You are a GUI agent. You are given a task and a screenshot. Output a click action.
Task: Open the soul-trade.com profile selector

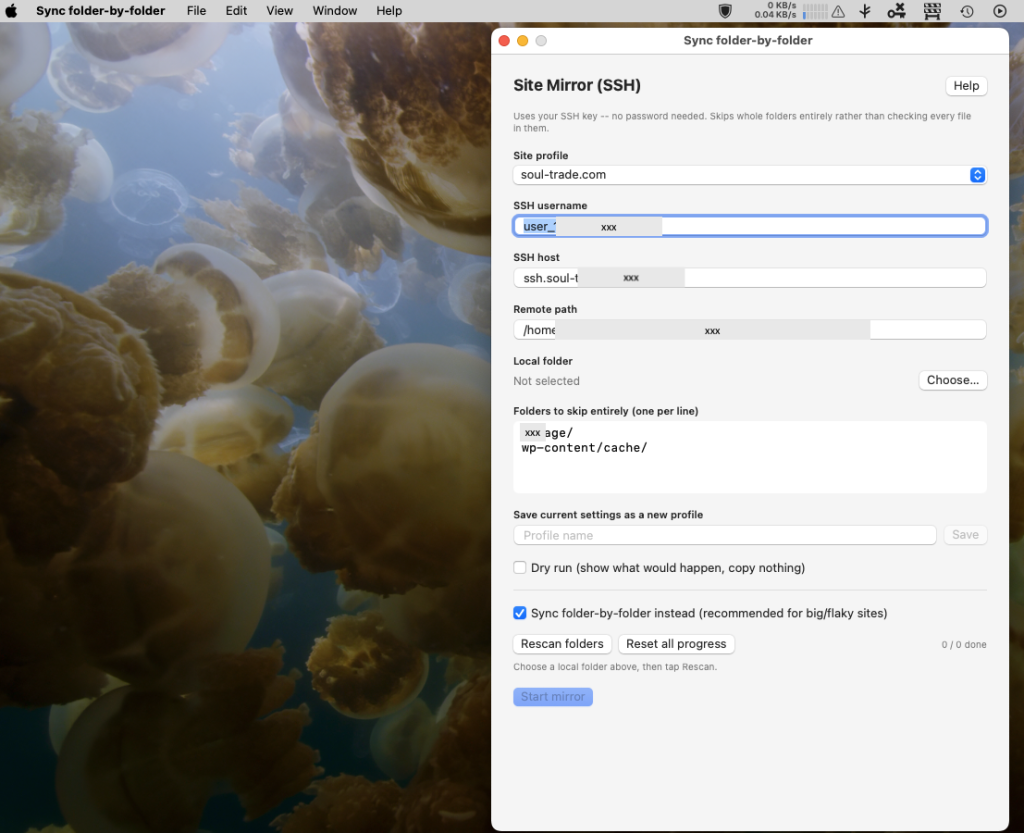pyautogui.click(x=750, y=174)
